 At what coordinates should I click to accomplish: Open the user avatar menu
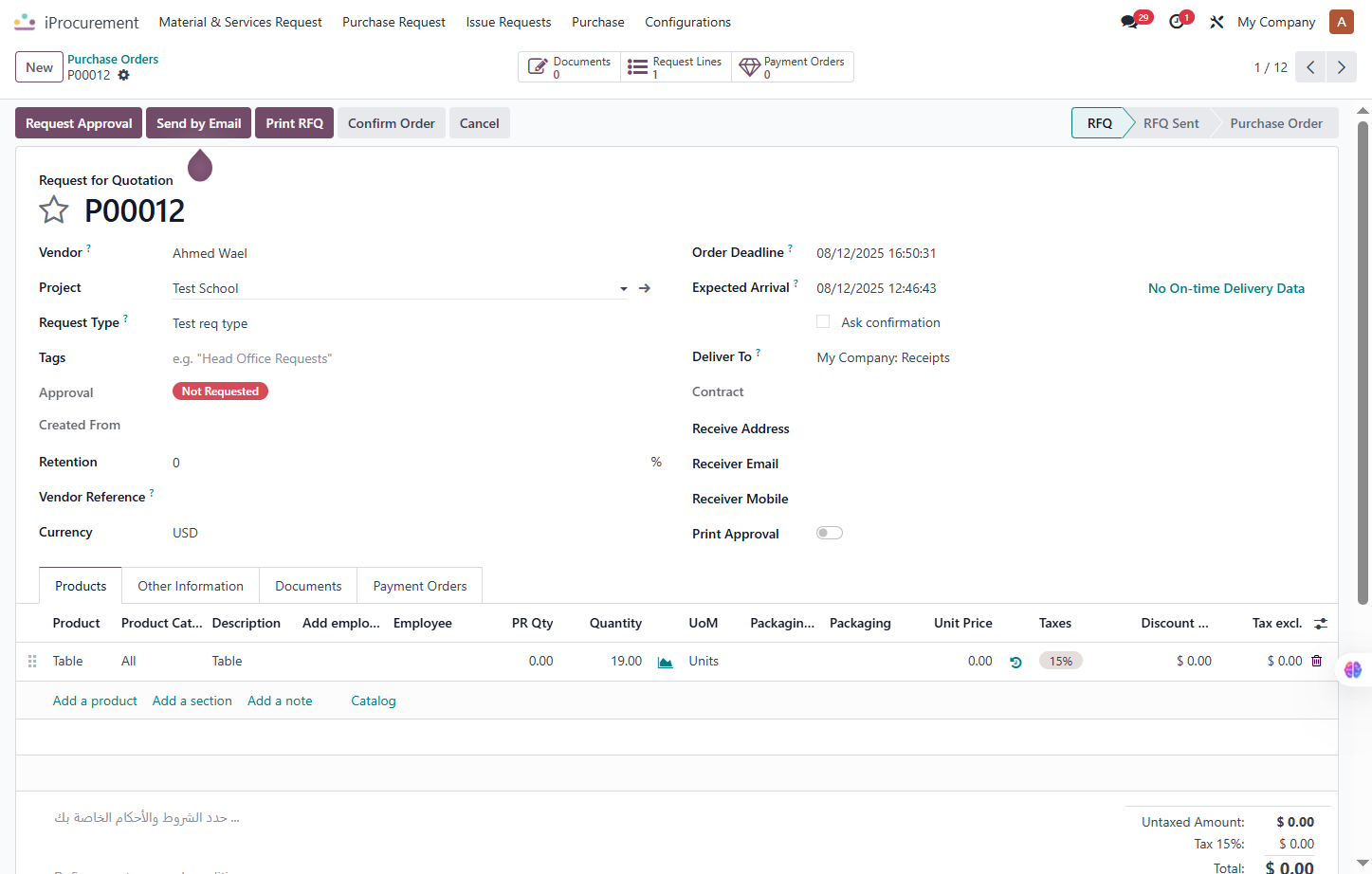[x=1342, y=22]
